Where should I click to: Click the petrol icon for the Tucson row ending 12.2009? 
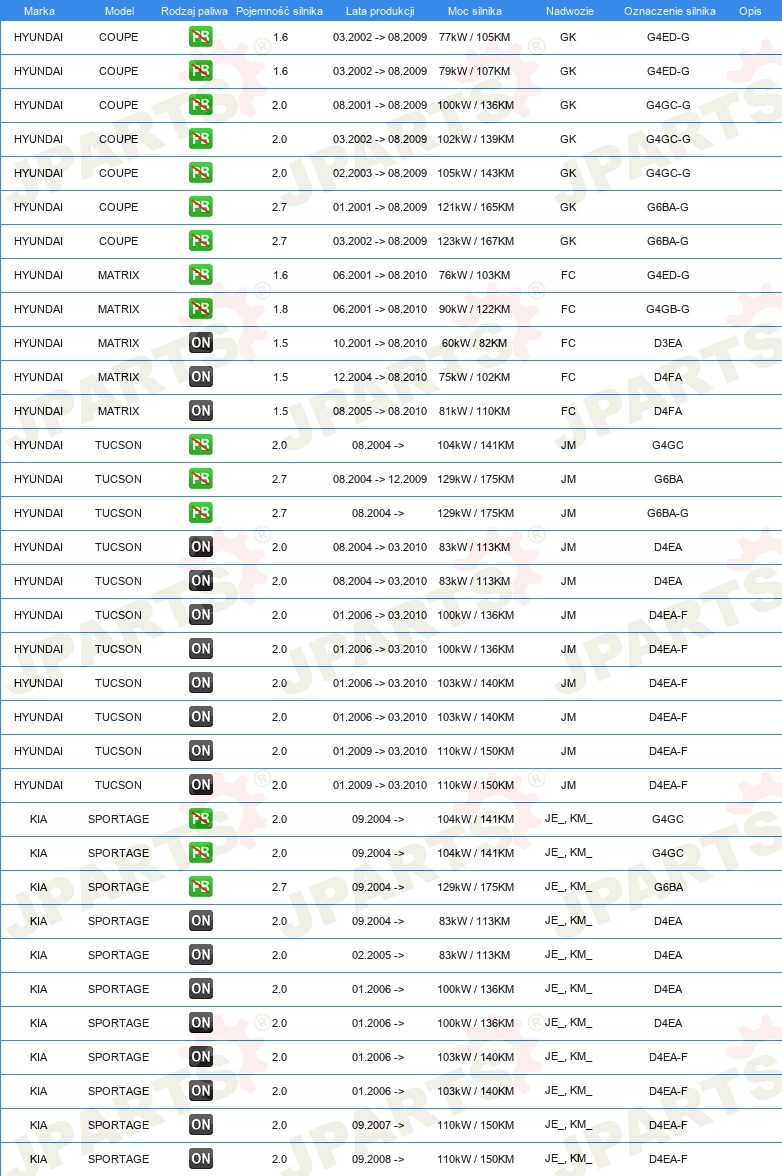tap(200, 478)
